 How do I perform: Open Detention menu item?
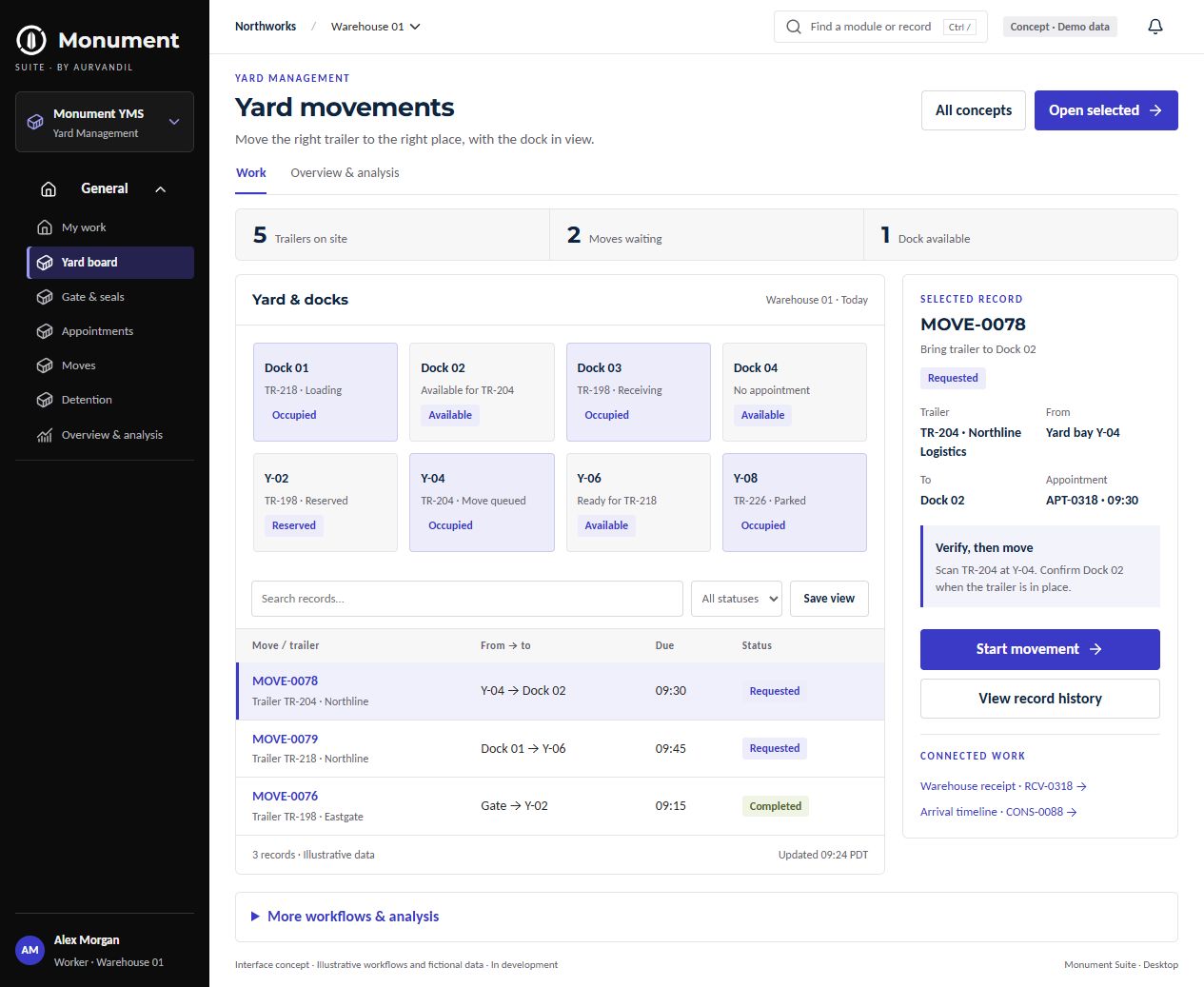(x=110, y=400)
